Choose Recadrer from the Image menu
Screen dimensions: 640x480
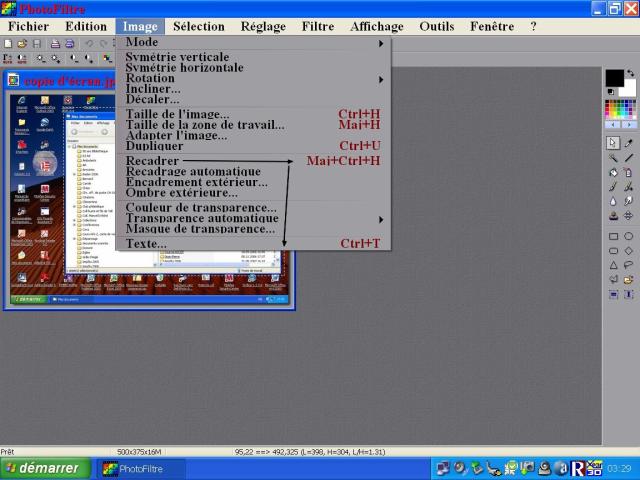click(x=253, y=161)
